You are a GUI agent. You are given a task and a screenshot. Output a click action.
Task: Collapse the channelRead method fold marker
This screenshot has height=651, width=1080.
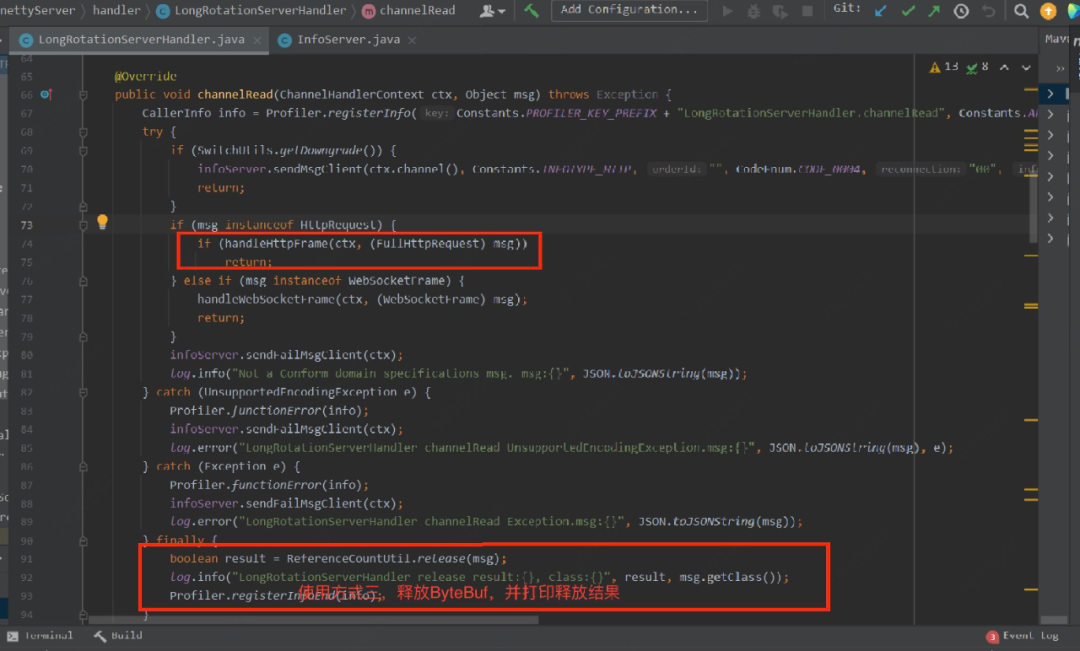point(83,95)
